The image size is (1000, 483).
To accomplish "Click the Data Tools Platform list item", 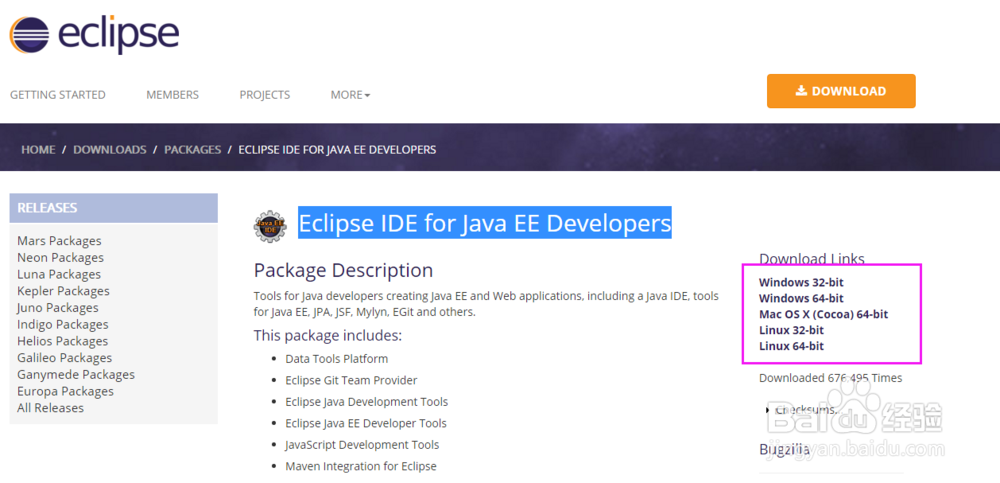I will click(337, 359).
